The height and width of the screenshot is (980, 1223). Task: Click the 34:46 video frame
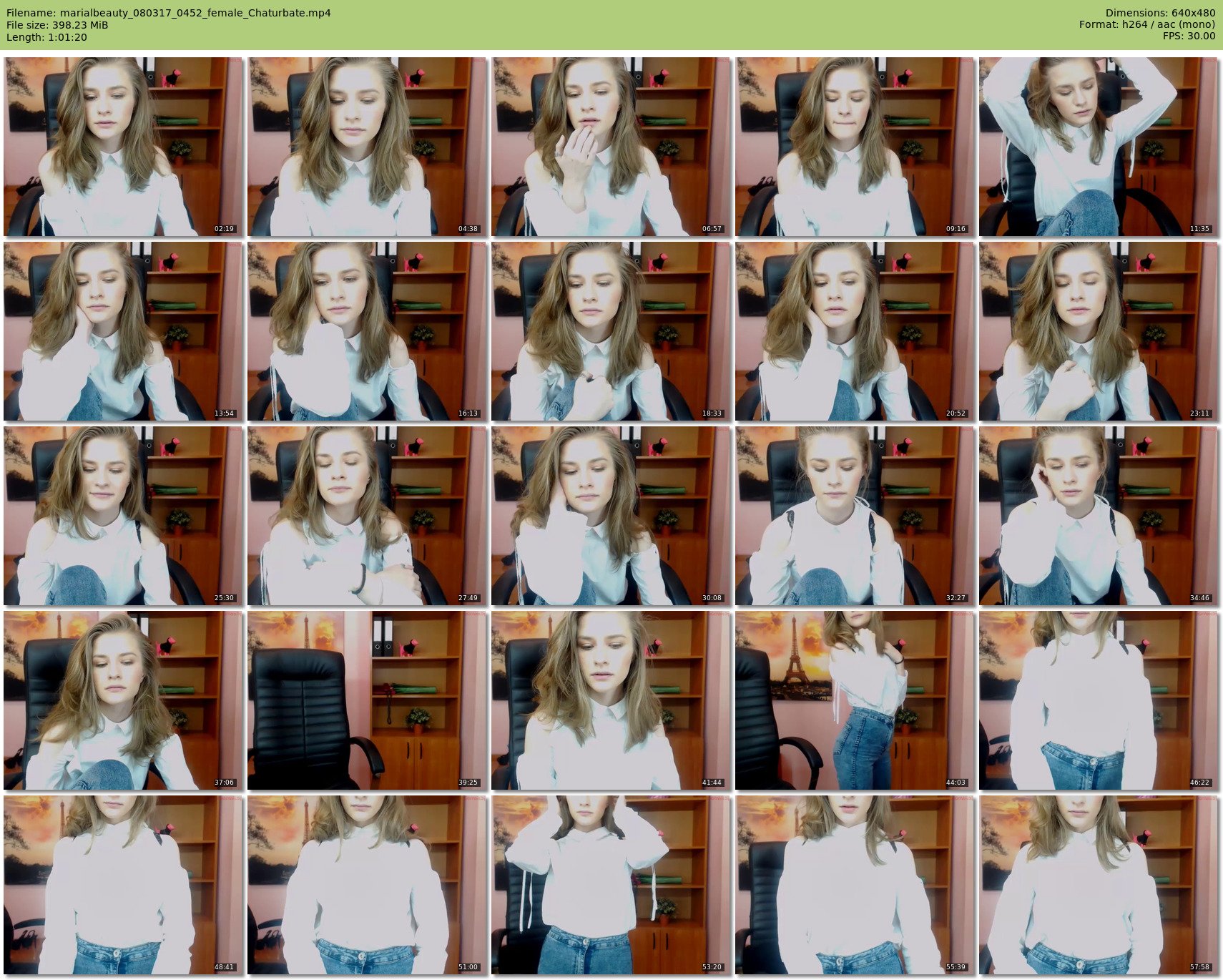click(1099, 516)
